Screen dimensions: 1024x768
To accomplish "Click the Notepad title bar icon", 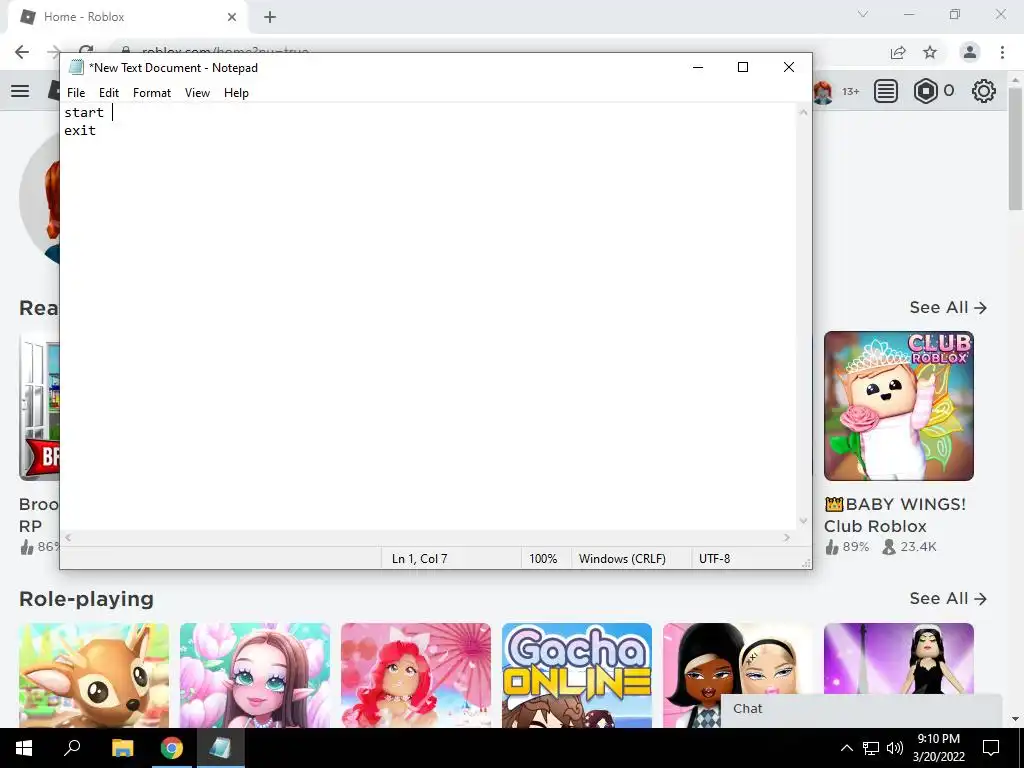I will [x=76, y=67].
